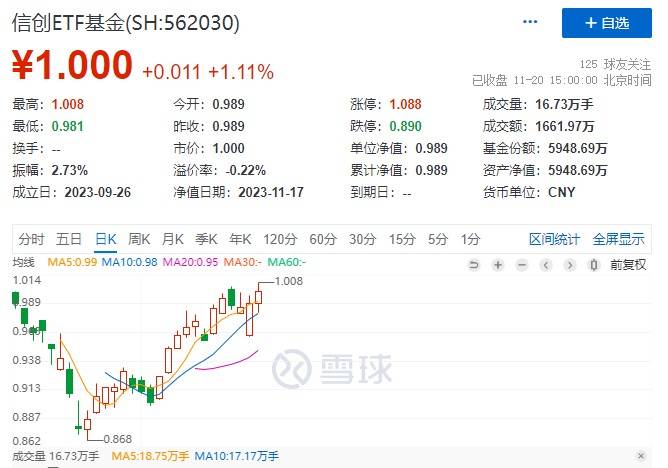Click MA10:0.98 indicator label

tap(130, 262)
